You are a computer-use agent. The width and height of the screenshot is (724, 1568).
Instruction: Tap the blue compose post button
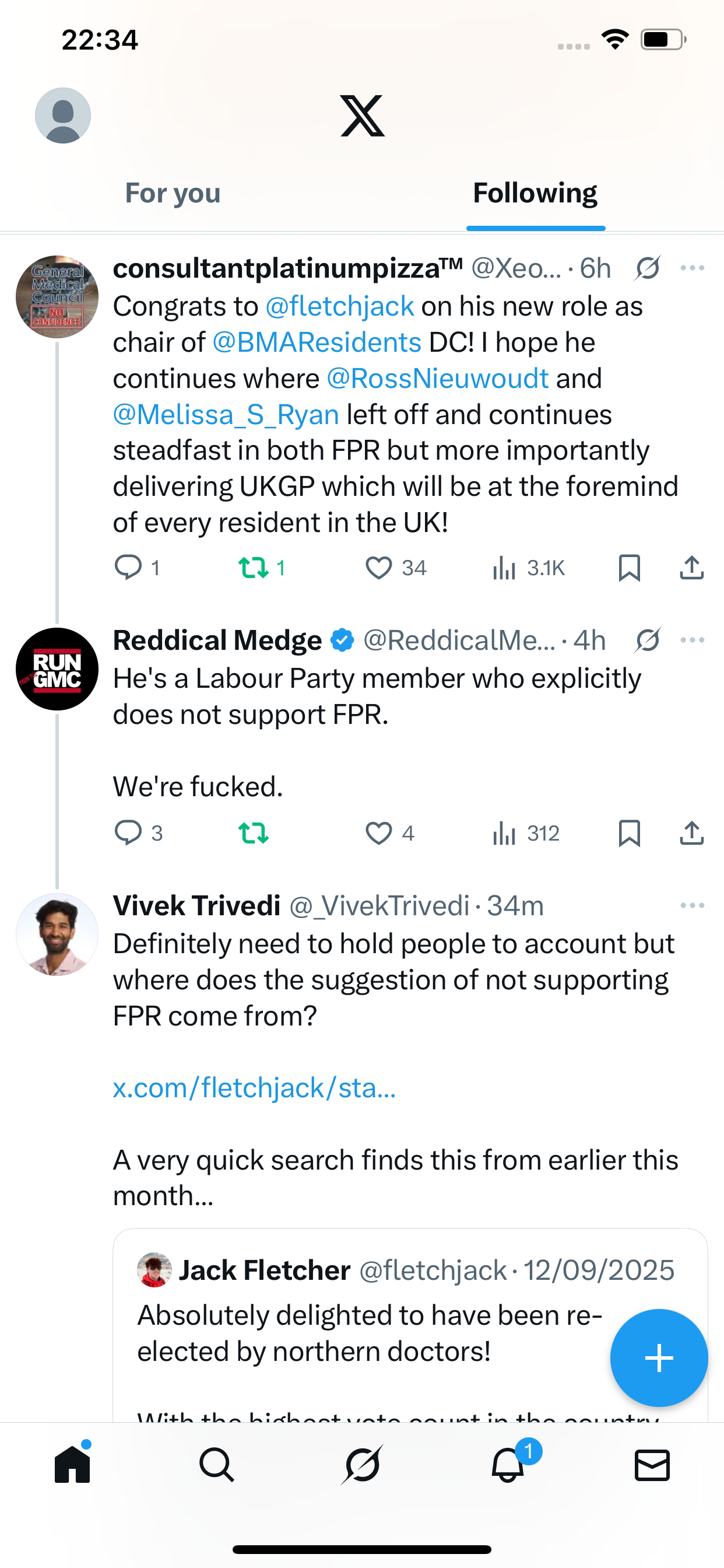pos(659,1357)
